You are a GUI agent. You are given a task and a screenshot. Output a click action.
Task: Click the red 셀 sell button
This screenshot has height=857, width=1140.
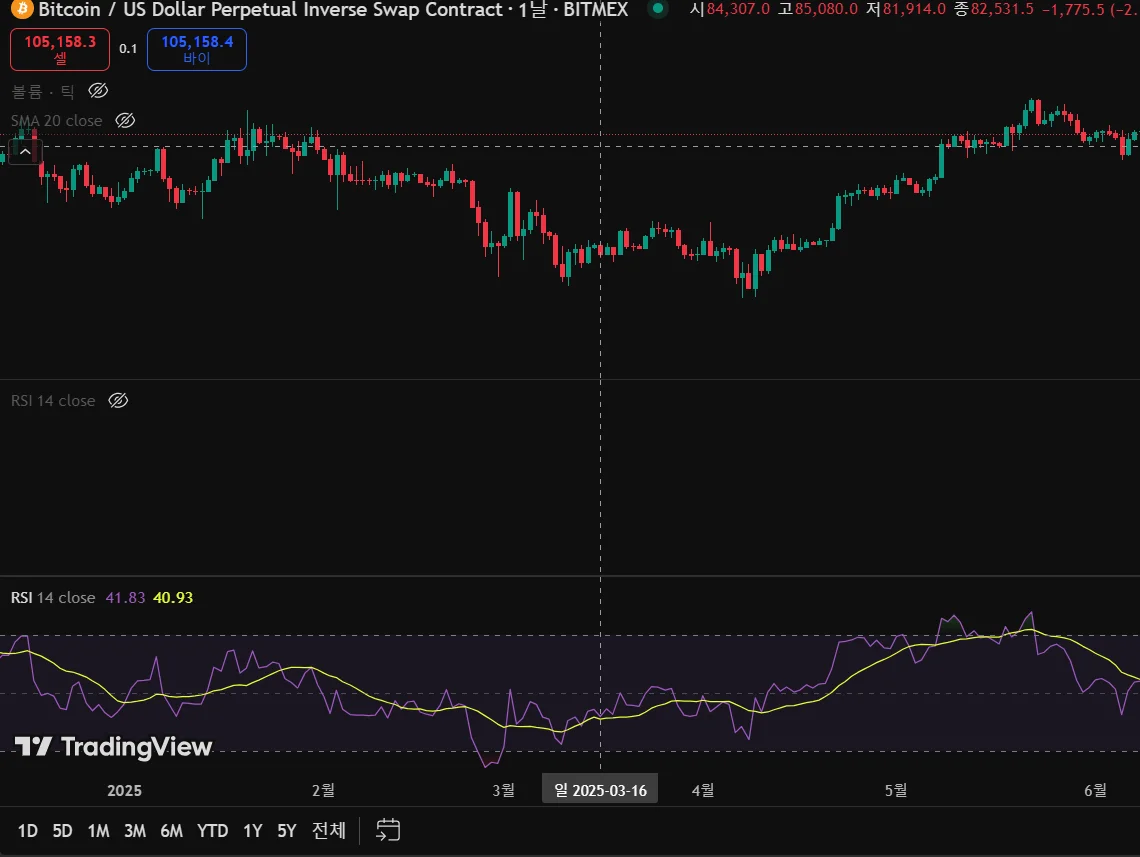tap(60, 49)
